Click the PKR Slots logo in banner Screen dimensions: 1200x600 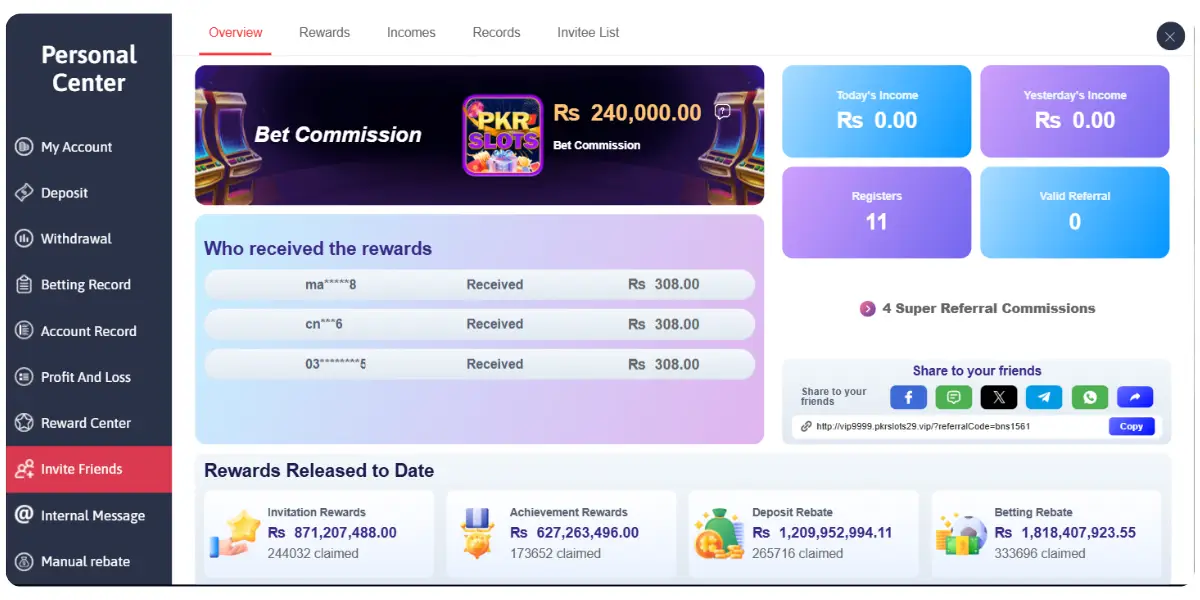503,136
